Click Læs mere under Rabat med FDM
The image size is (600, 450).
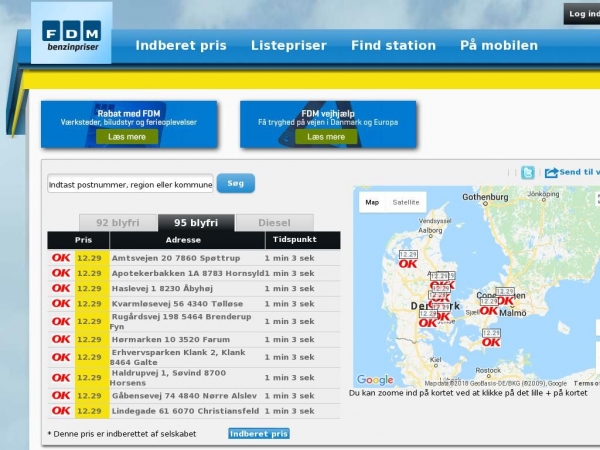coord(127,137)
